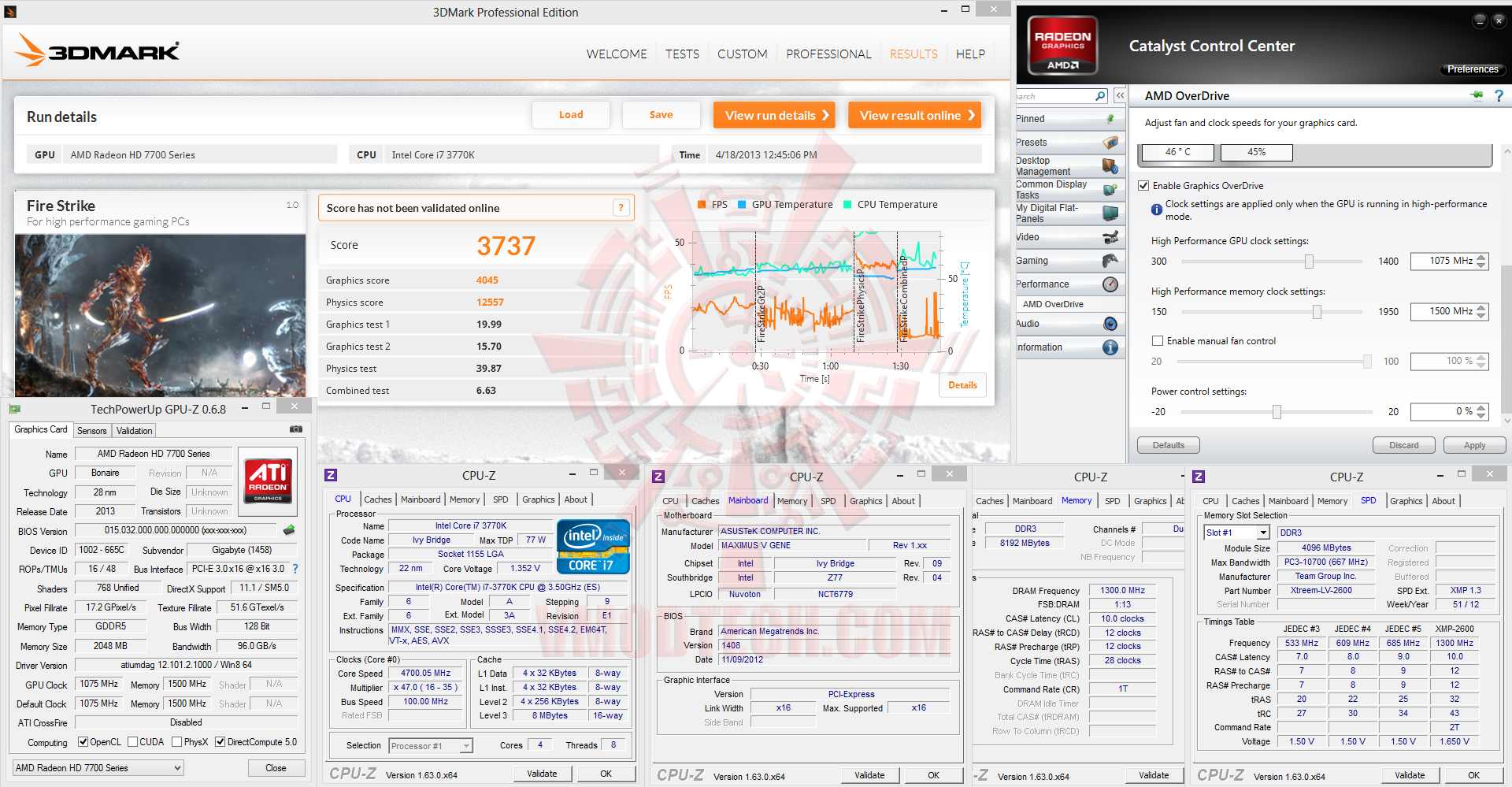Open the Slot #1 dropdown in CPU-Z SPD
Screen dimensions: 1512x787
point(1237,533)
